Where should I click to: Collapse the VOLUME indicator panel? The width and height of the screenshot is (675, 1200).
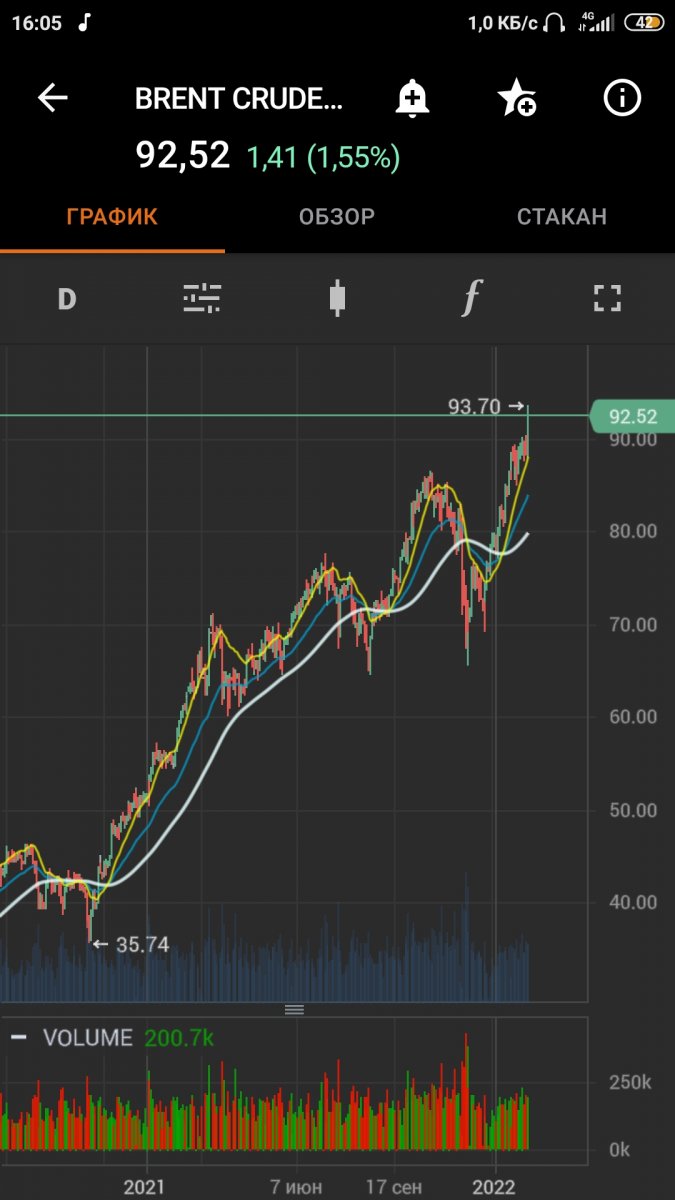tap(18, 1037)
